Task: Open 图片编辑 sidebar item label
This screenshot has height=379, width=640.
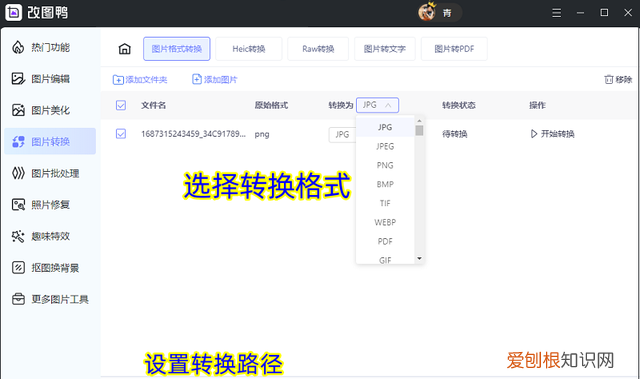Action: tap(51, 79)
